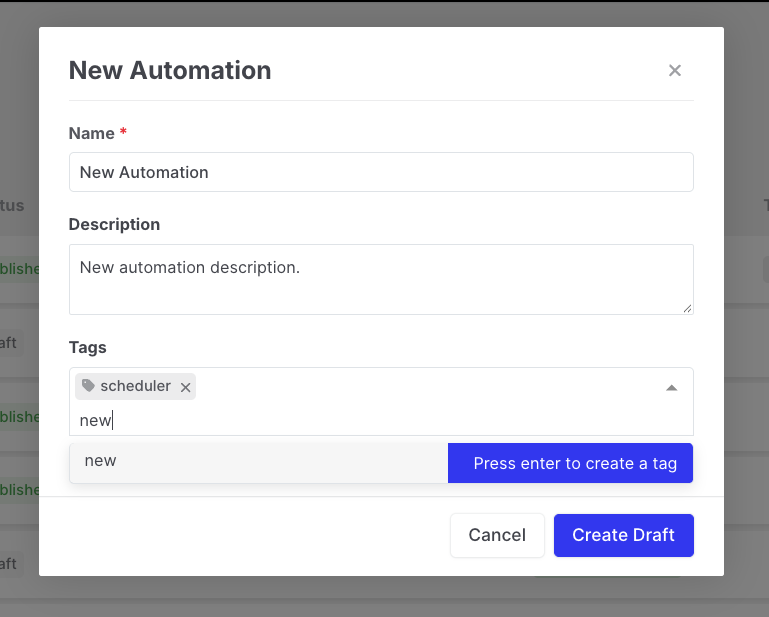Remove the scheduler tag
769x617 pixels.
(185, 387)
